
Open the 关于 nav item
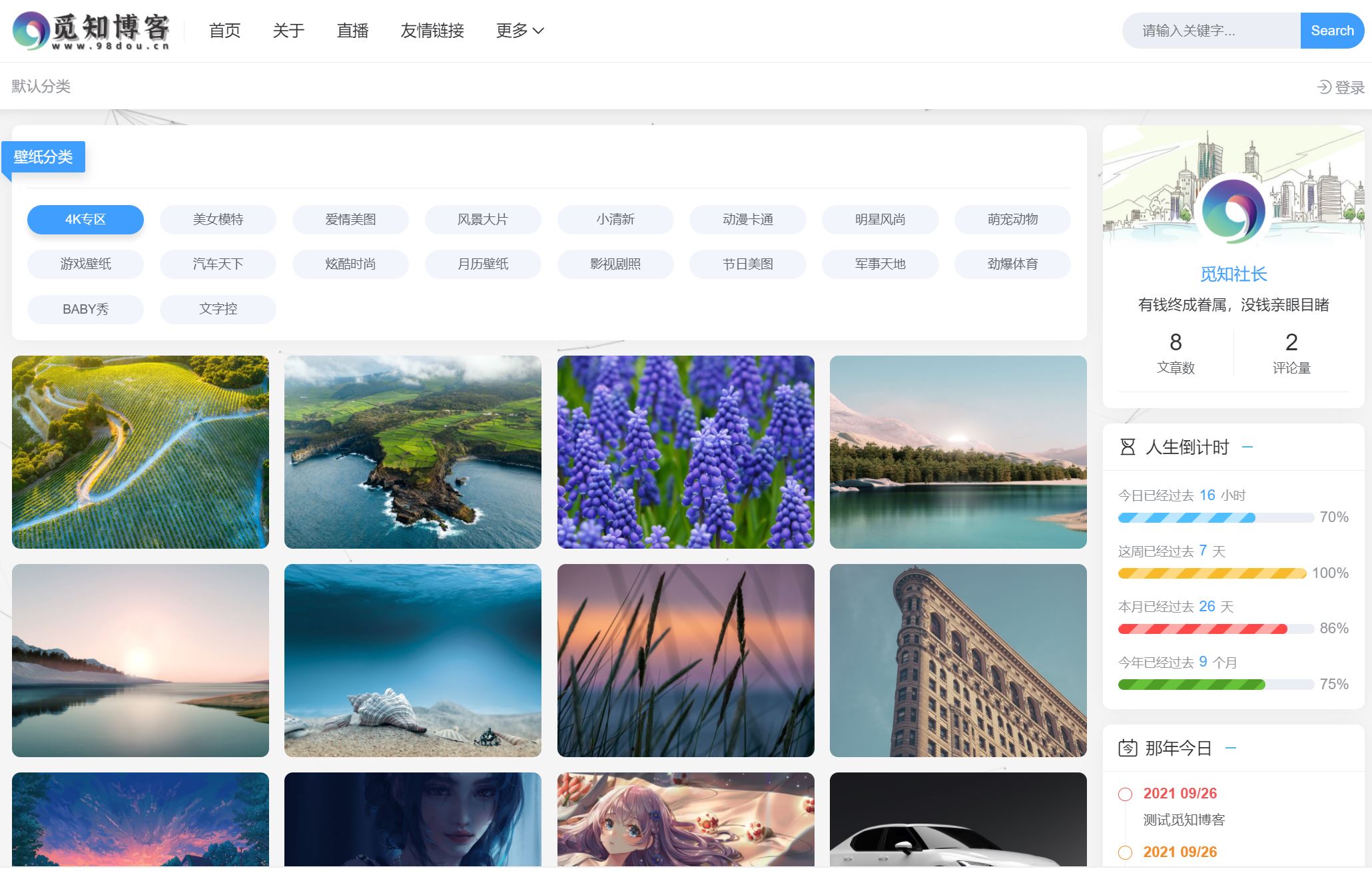pos(288,31)
